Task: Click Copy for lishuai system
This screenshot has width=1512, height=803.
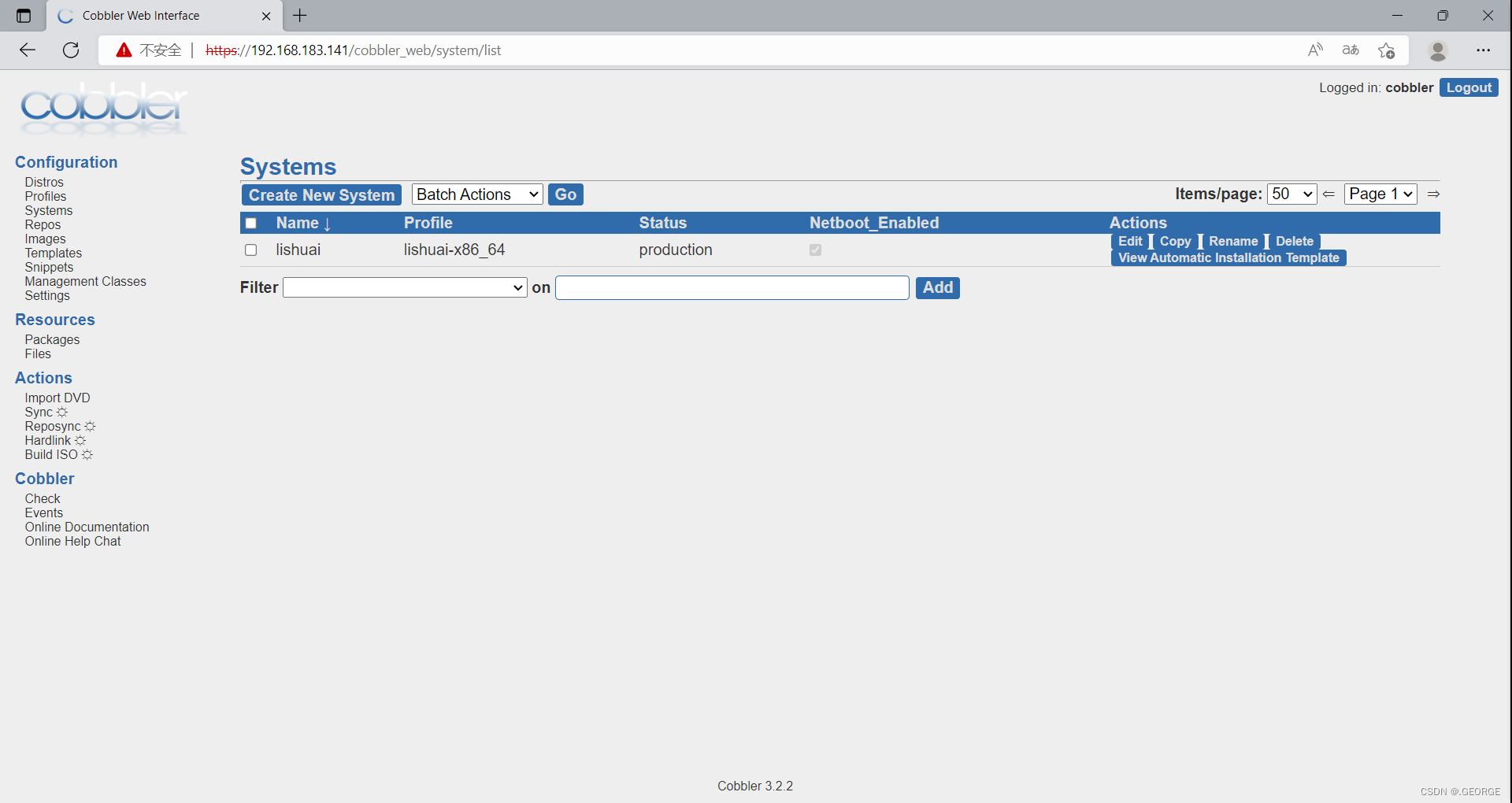Action: (1175, 241)
